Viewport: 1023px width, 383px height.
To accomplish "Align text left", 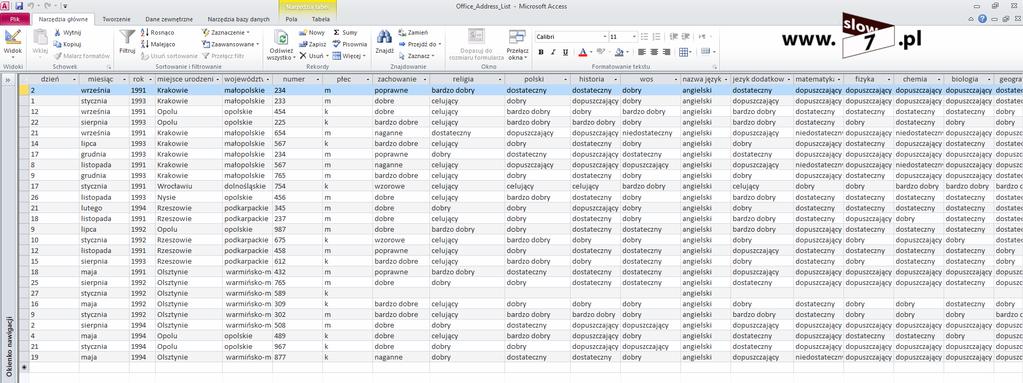I will pos(642,52).
